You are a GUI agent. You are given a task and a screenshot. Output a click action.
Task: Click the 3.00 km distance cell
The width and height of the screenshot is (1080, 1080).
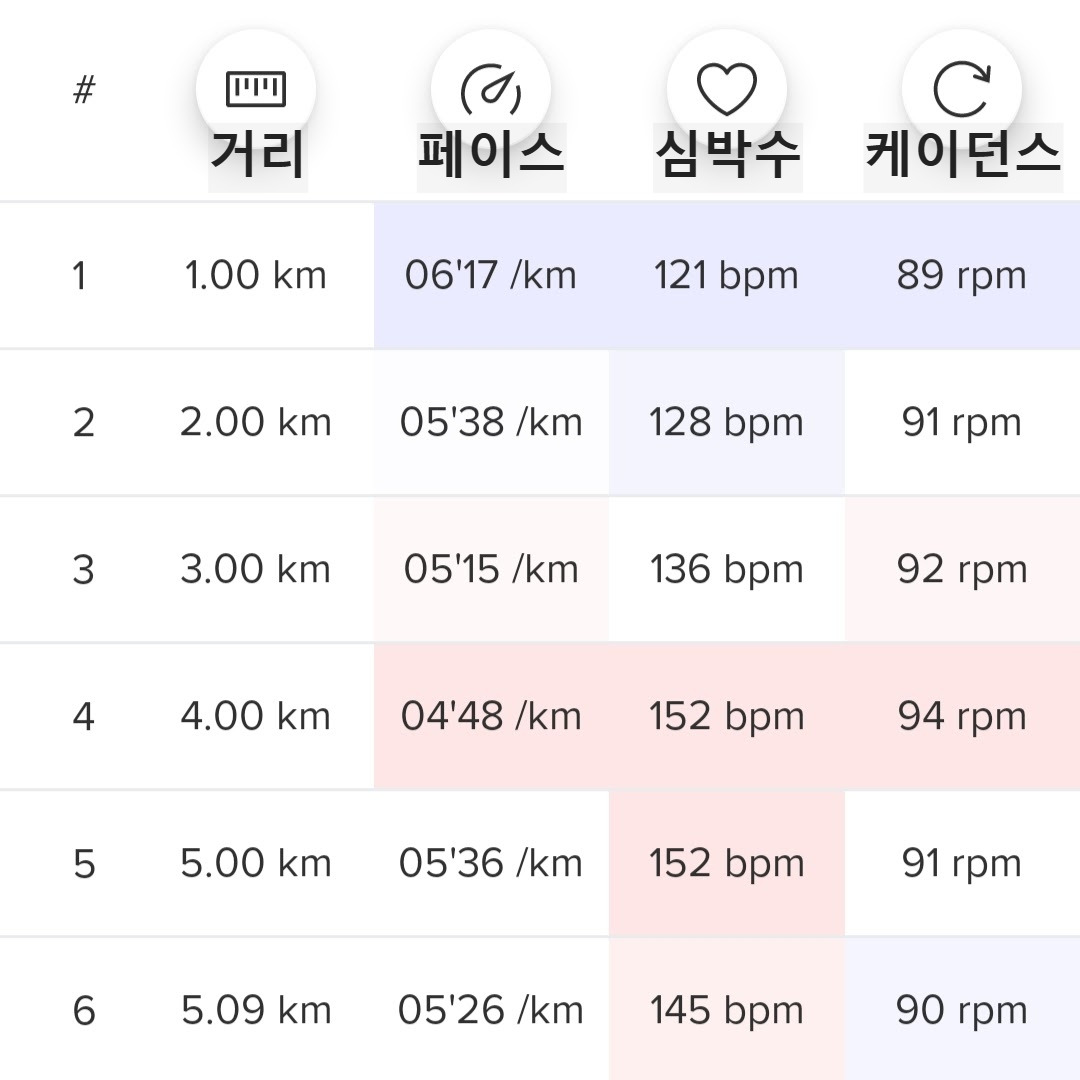tap(256, 570)
